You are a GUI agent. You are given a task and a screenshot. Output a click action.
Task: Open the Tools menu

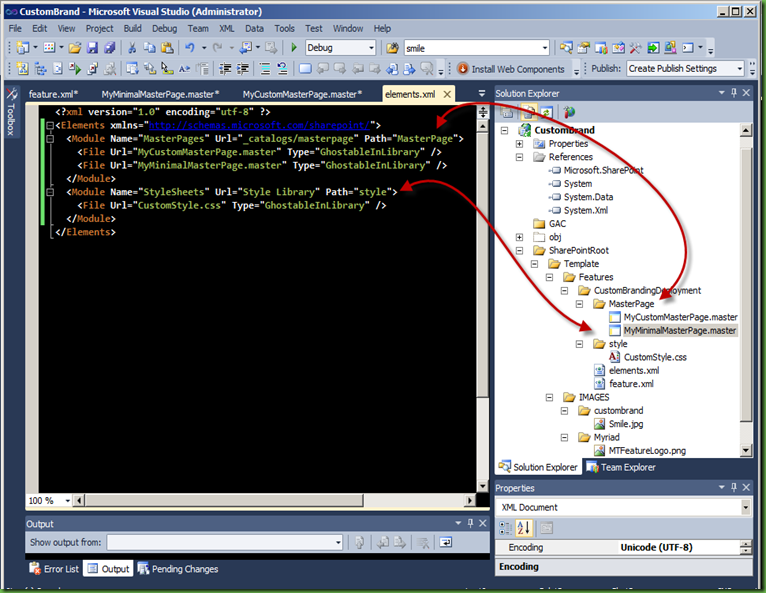pyautogui.click(x=284, y=28)
